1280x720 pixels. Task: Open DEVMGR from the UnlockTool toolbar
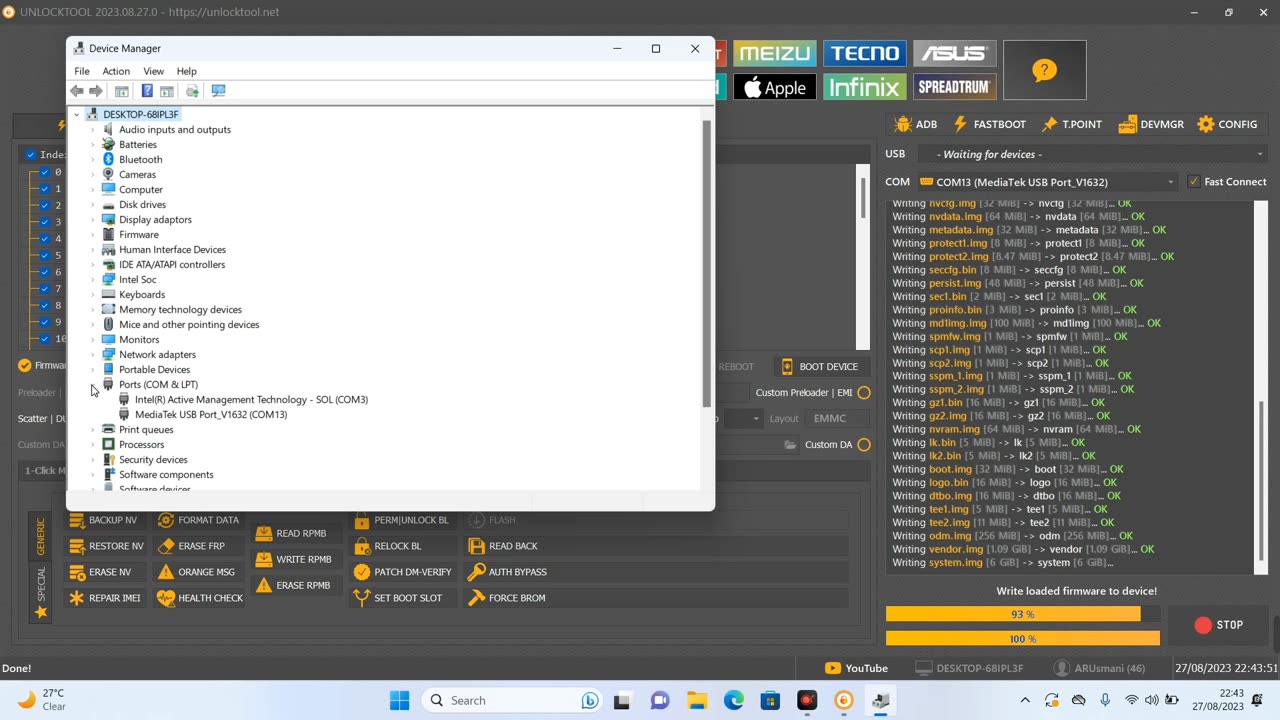tap(1151, 124)
